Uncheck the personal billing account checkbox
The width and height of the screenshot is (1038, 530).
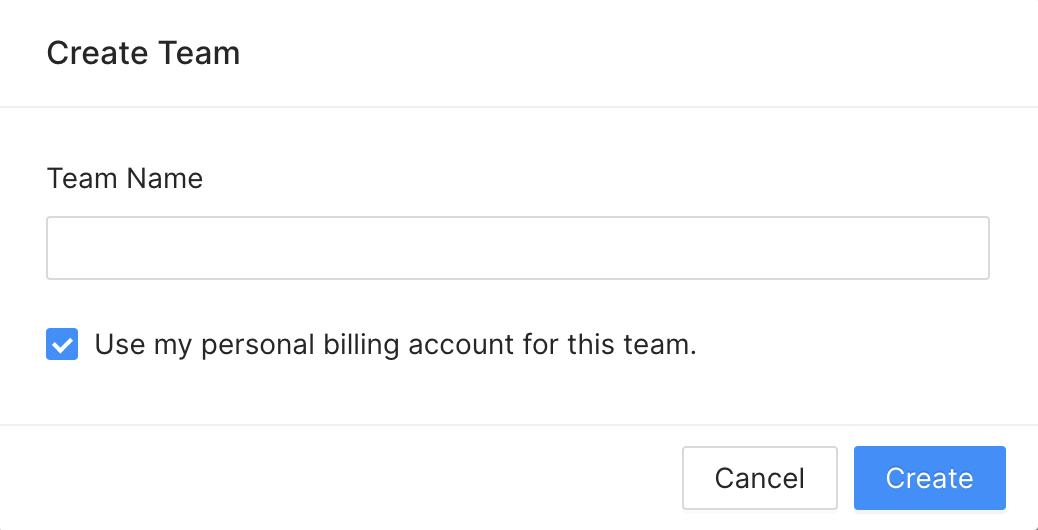62,344
